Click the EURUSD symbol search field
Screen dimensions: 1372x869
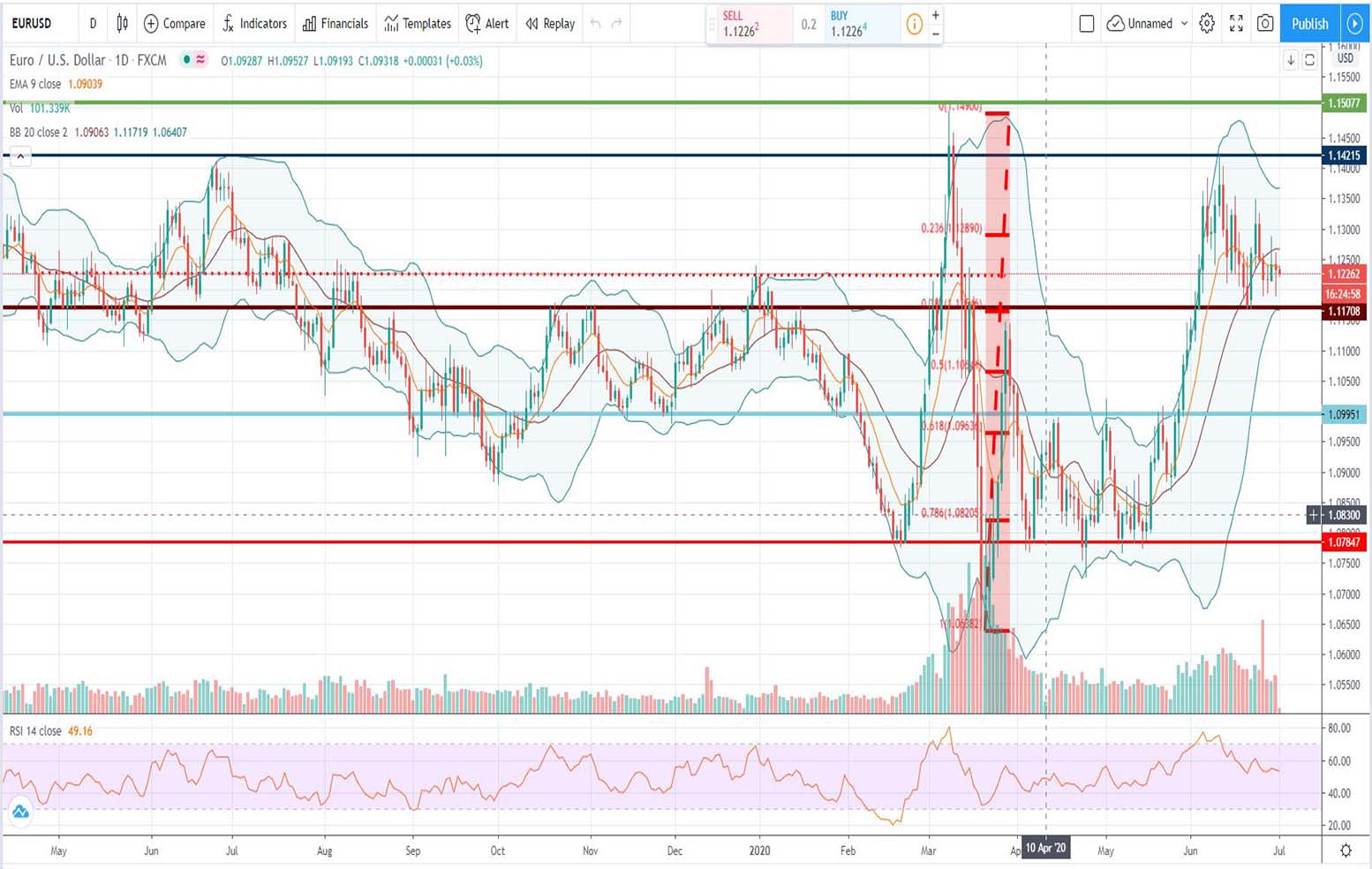coord(32,24)
